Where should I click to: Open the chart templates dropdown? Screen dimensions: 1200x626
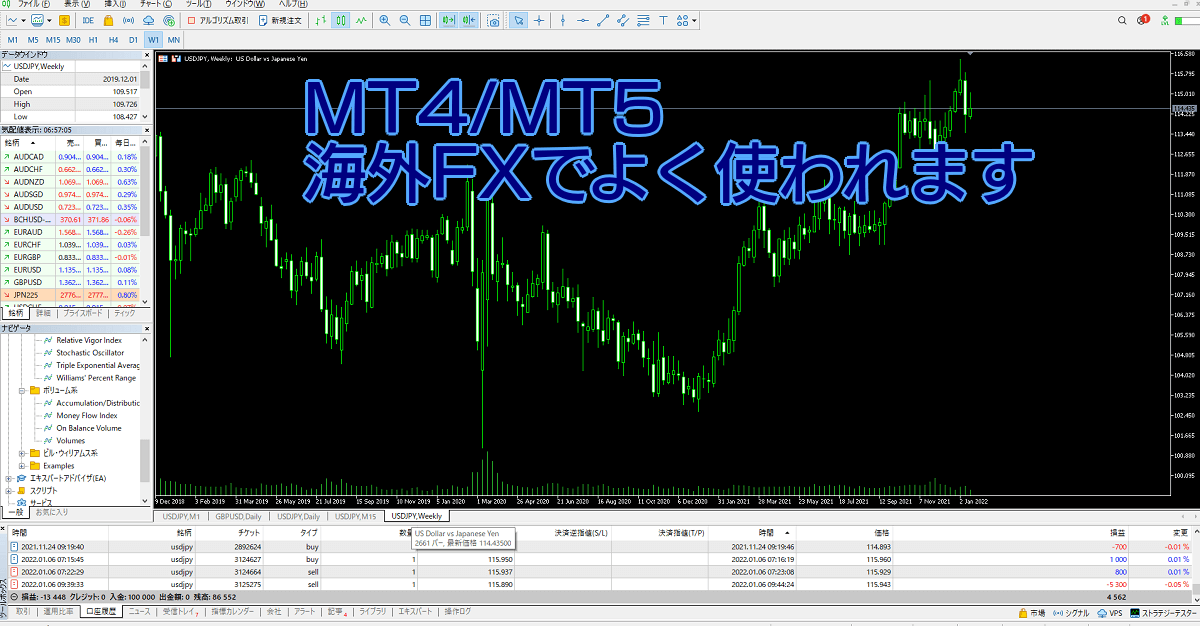click(49, 20)
